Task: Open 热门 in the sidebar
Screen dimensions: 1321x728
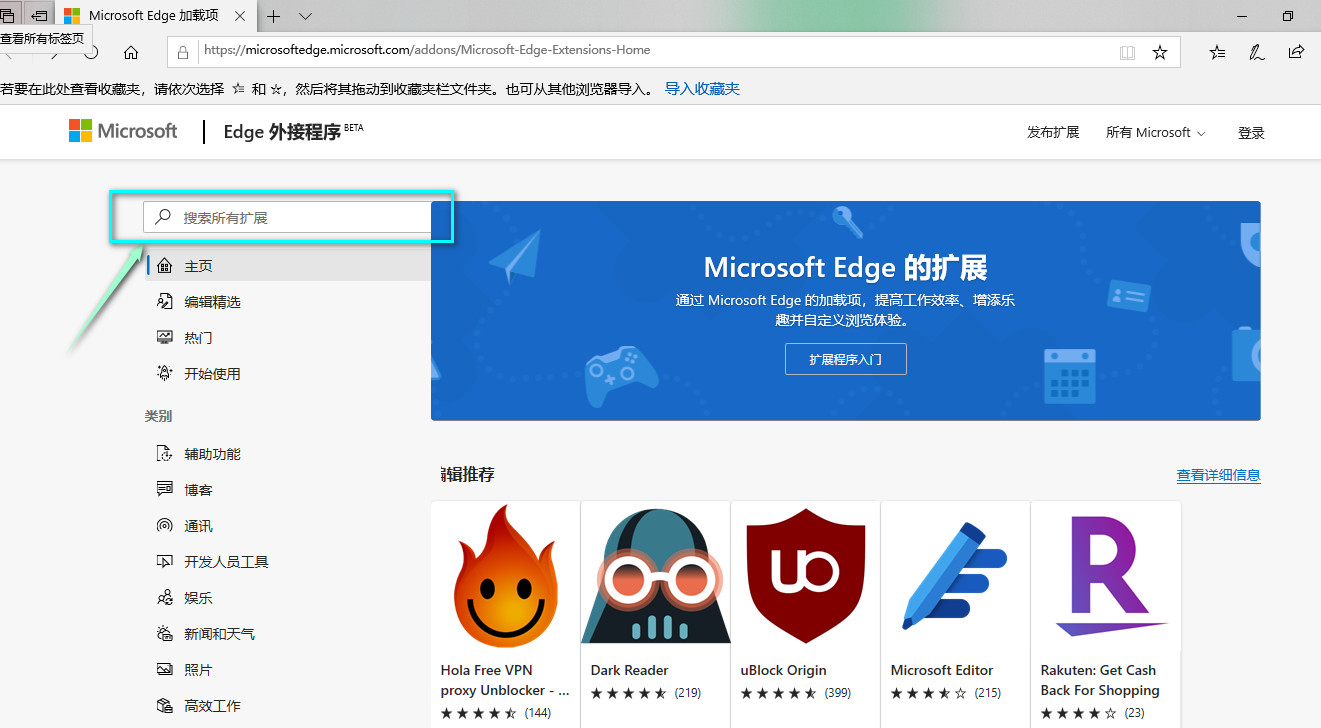Action: pyautogui.click(x=198, y=338)
